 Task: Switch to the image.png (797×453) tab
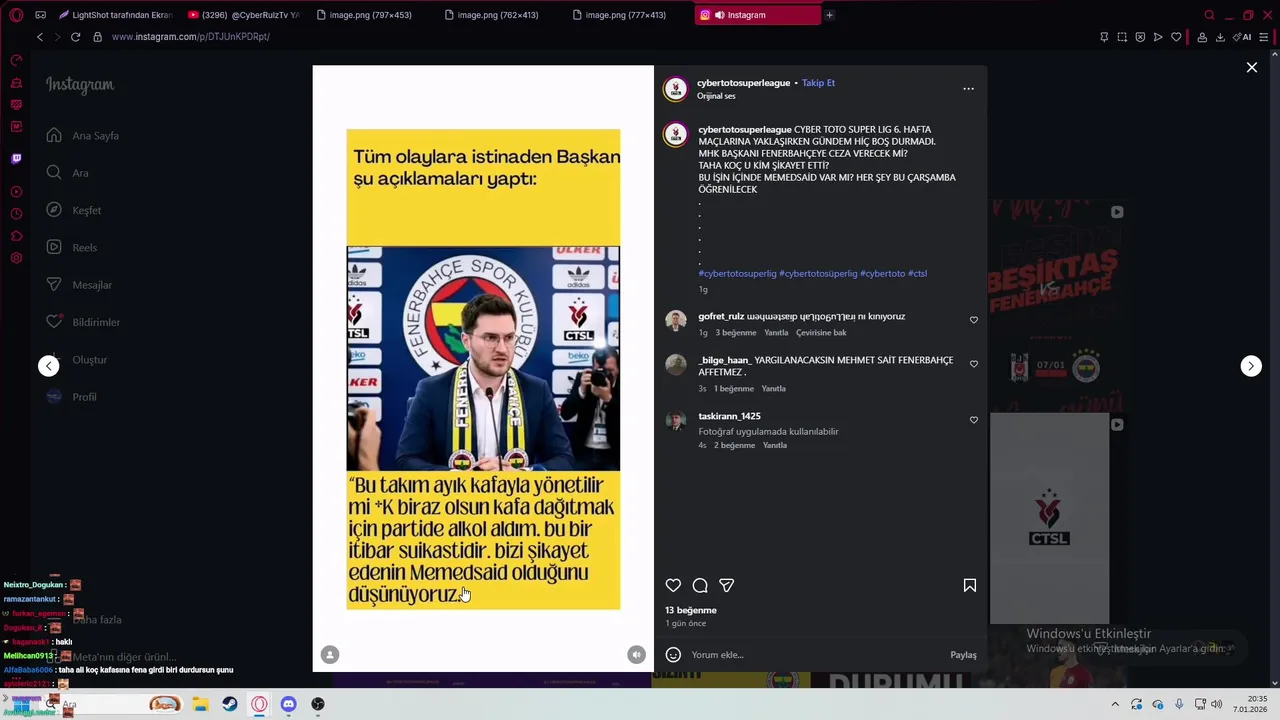point(364,15)
